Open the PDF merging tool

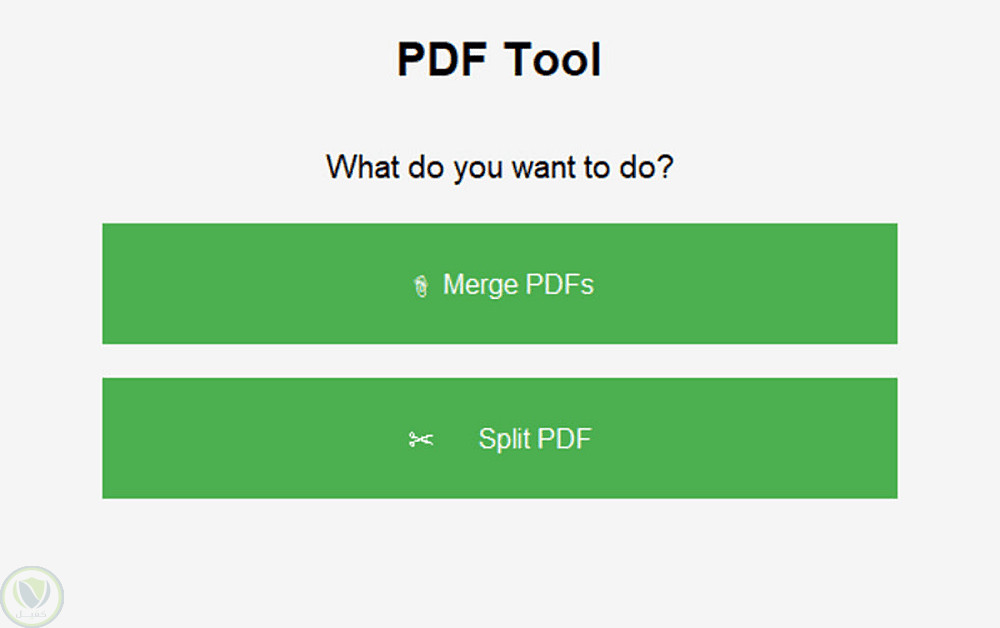[499, 284]
